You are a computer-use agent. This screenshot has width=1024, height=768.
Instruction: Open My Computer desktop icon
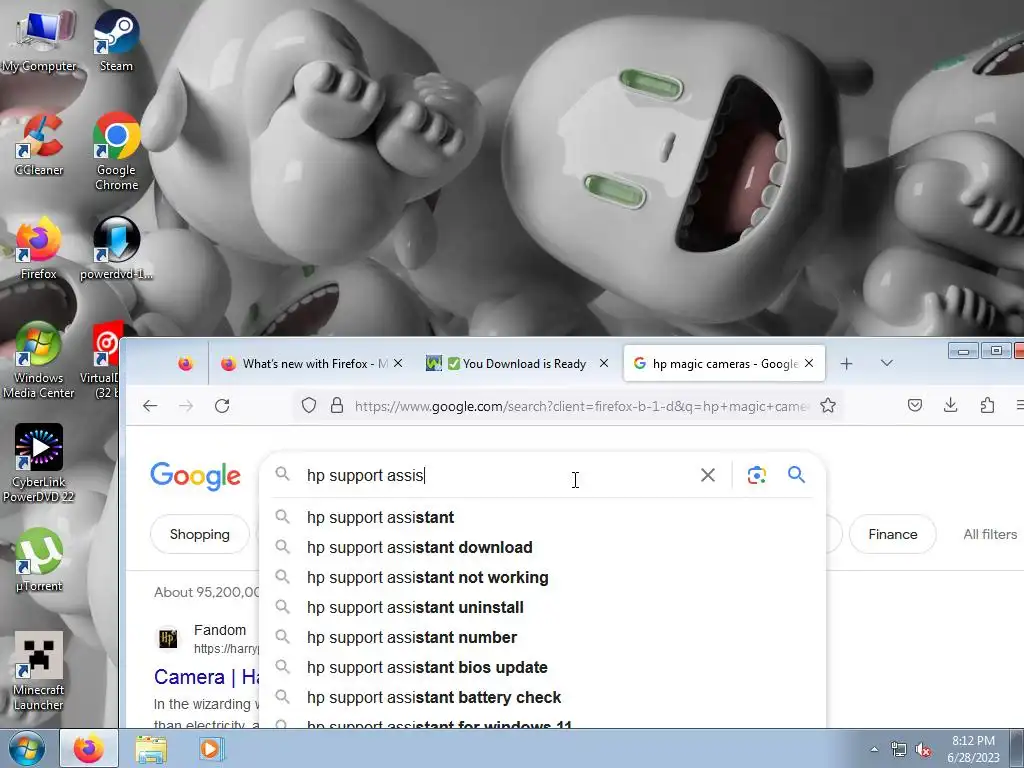coord(39,40)
